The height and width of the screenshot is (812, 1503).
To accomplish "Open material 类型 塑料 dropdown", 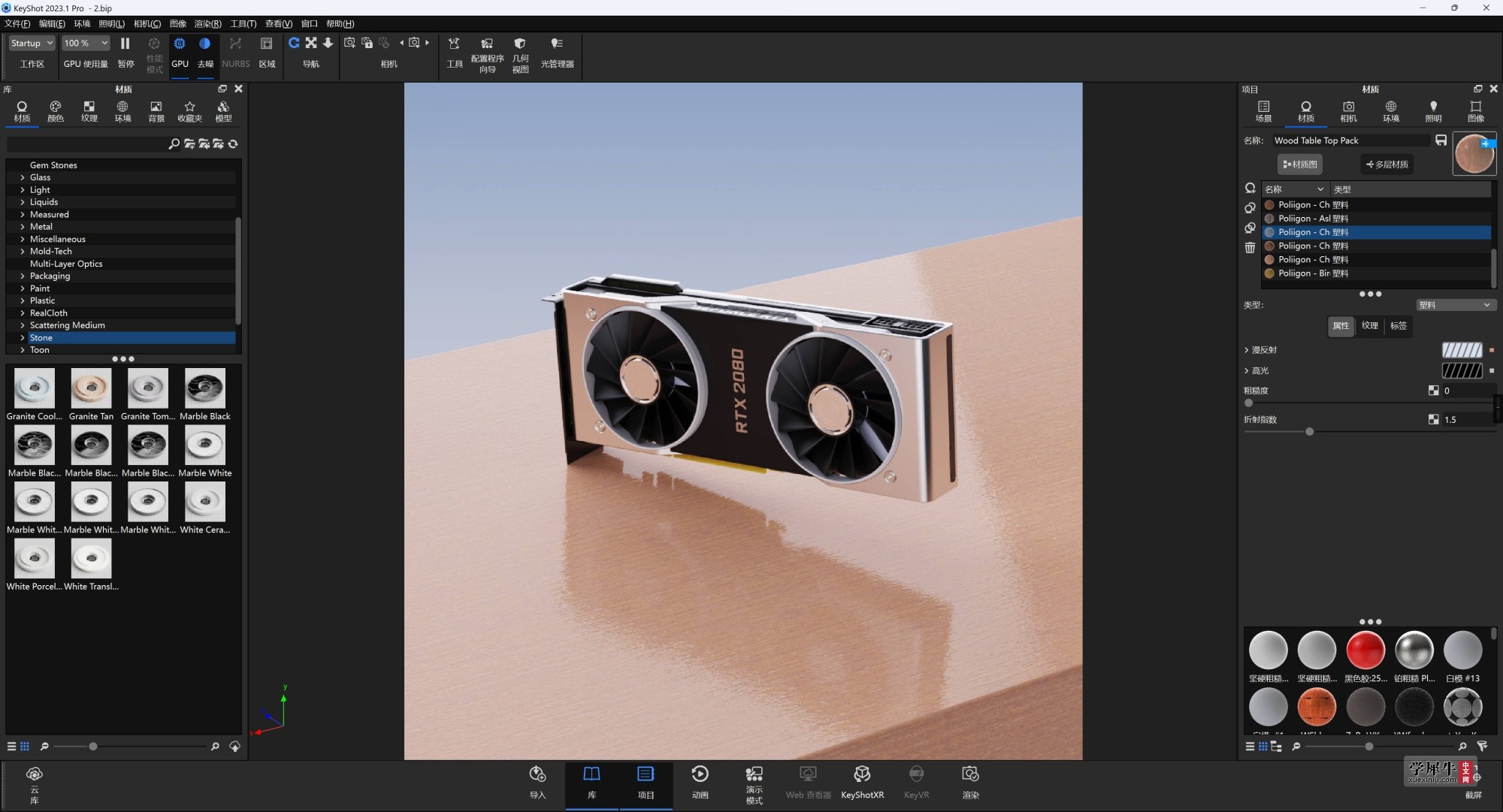I will click(1455, 305).
